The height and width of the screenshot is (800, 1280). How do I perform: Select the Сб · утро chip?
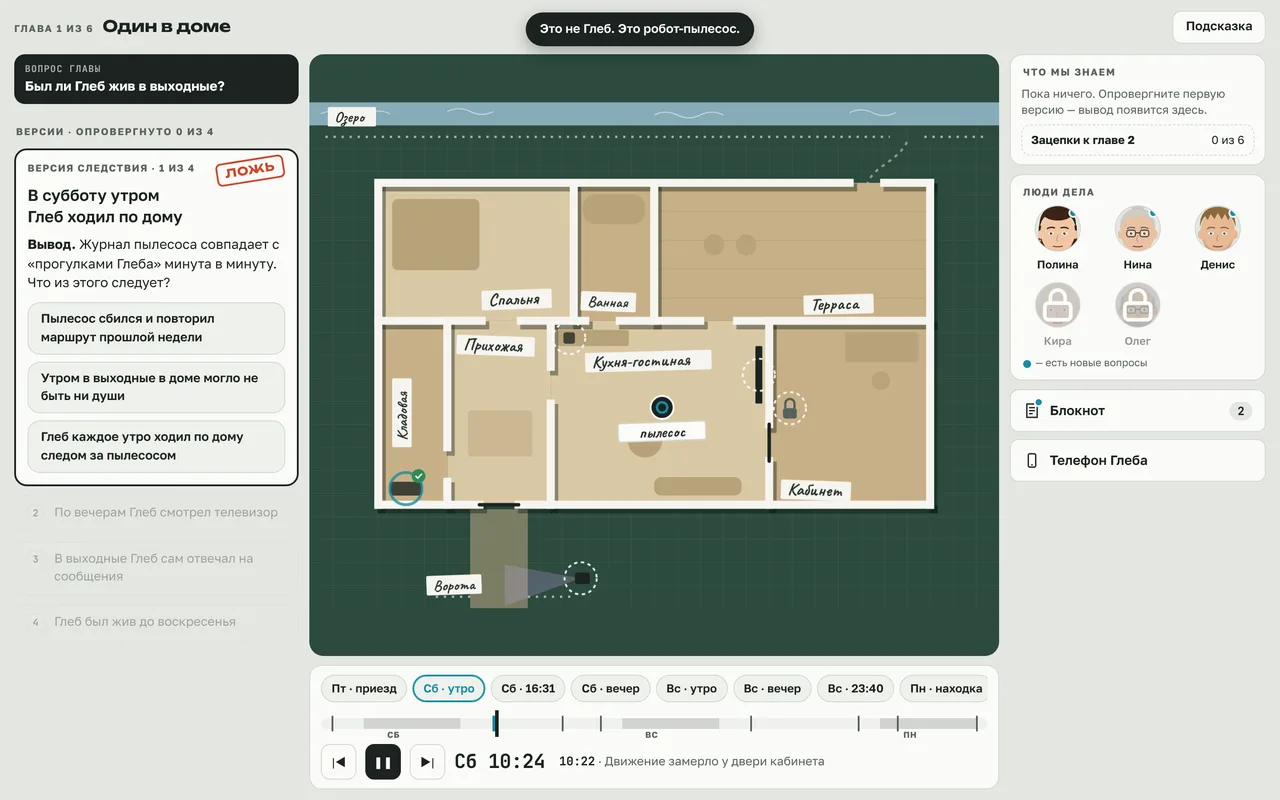tap(449, 689)
